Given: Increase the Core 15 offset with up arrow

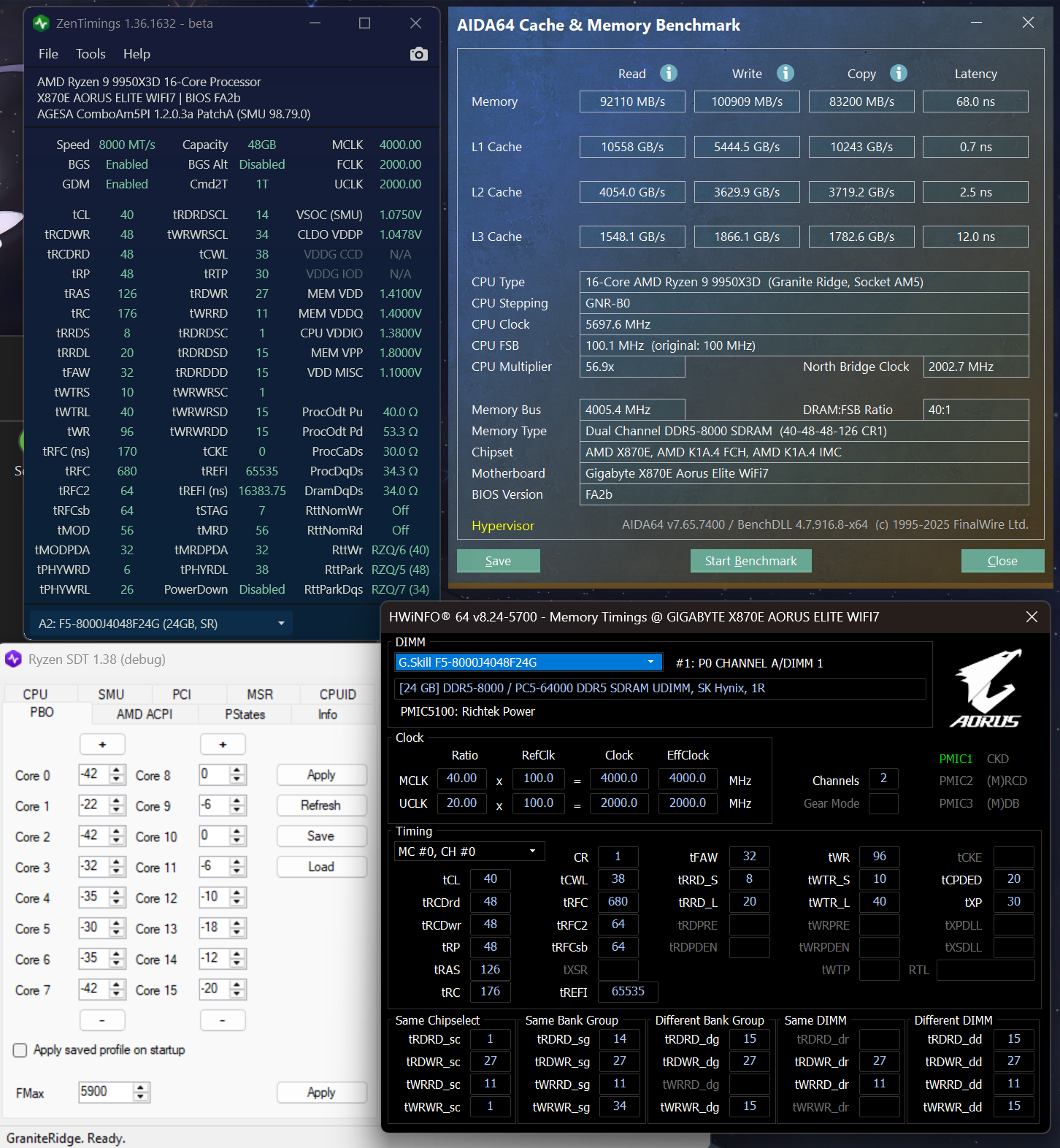Looking at the screenshot, I should point(237,985).
